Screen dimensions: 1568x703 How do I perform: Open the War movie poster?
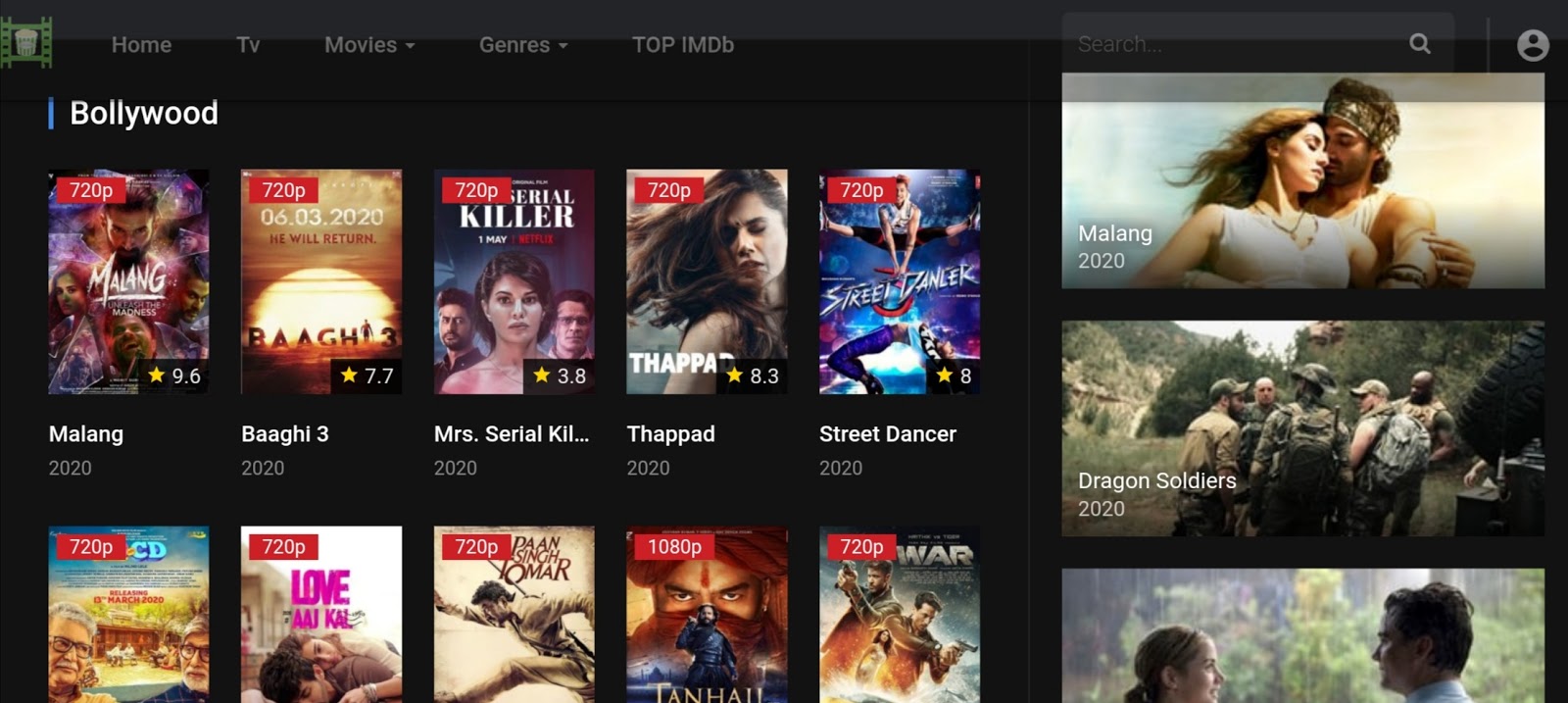pos(900,615)
